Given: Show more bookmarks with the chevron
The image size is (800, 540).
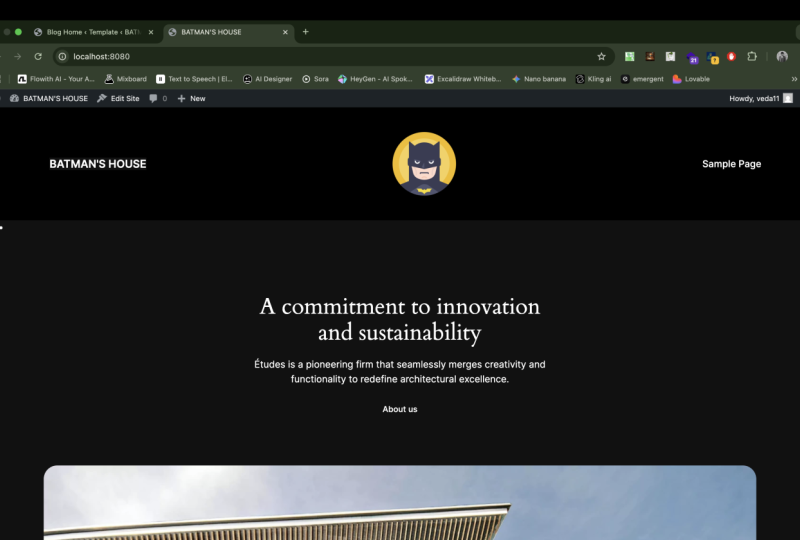Looking at the screenshot, I should pyautogui.click(x=794, y=79).
